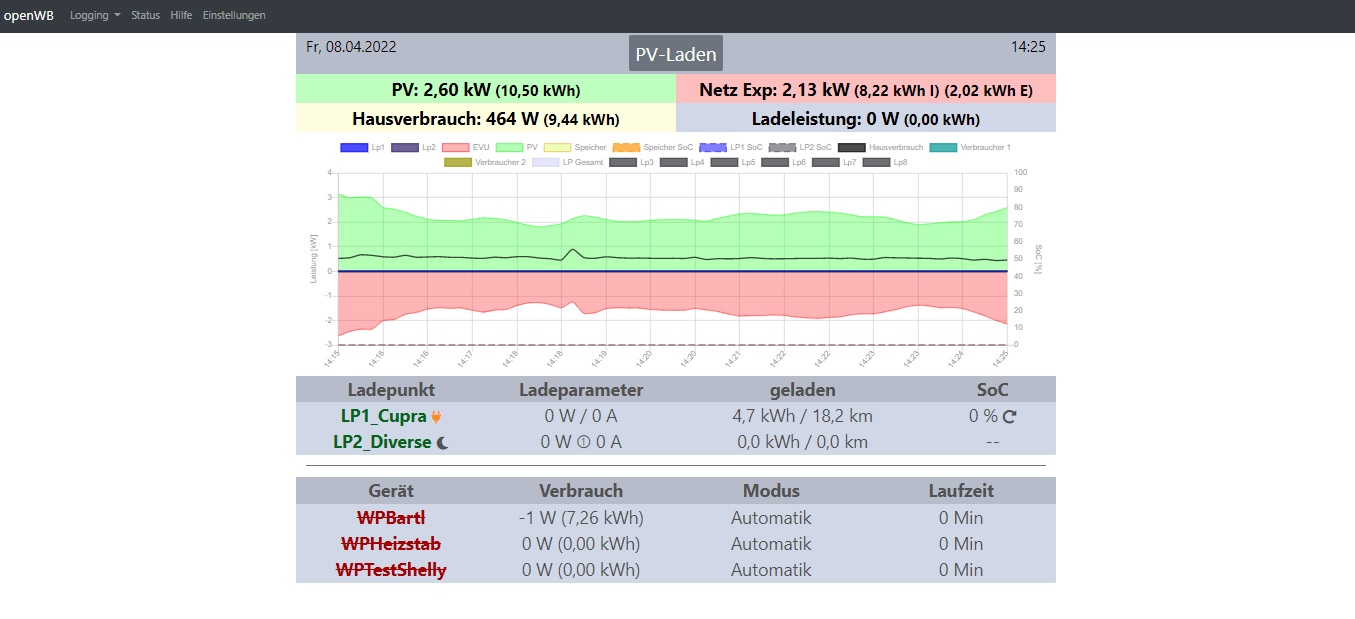Image resolution: width=1355 pixels, height=619 pixels.
Task: Toggle device WPHeizstab
Action: click(x=391, y=544)
